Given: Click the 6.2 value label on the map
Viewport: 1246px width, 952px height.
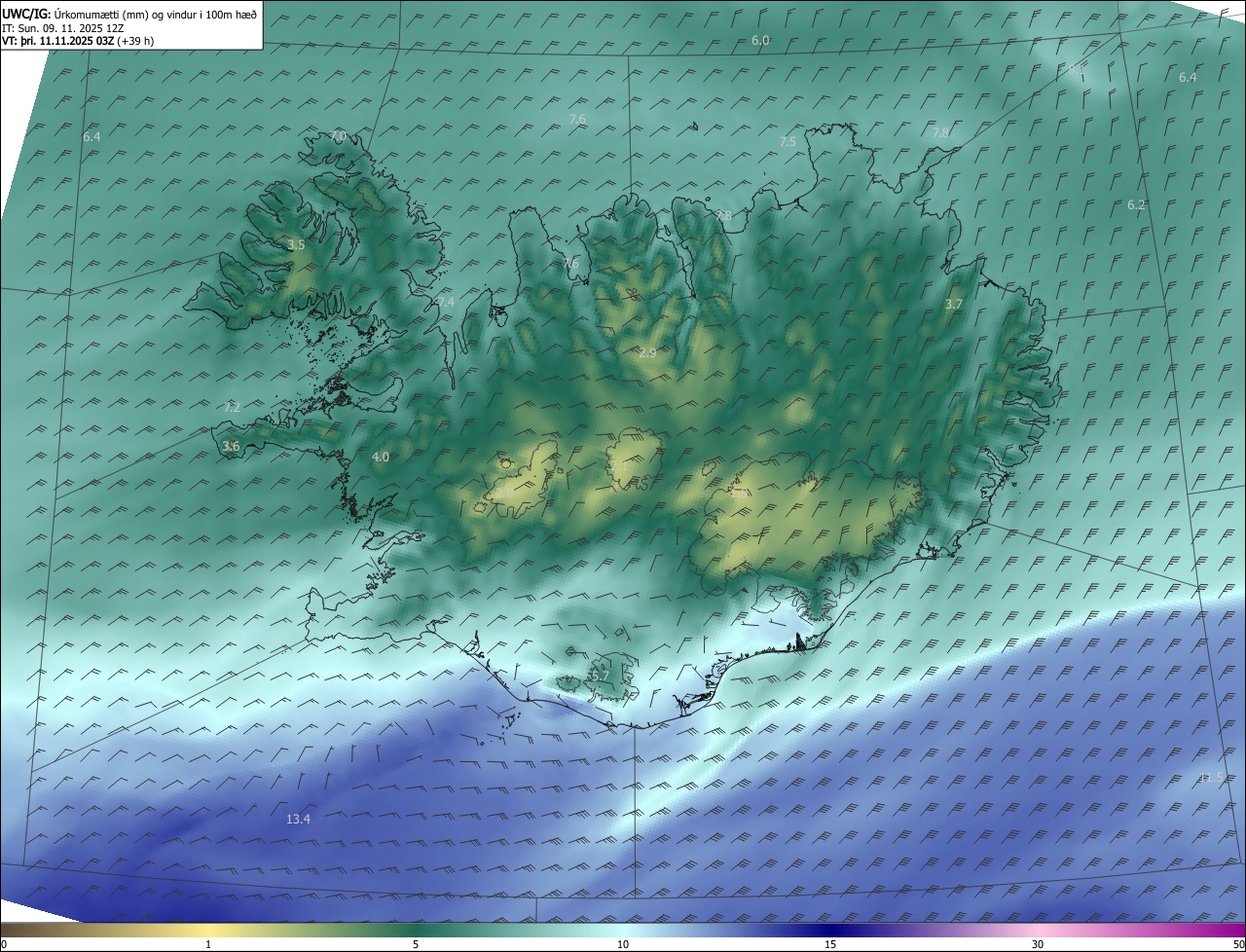Looking at the screenshot, I should pyautogui.click(x=1136, y=204).
